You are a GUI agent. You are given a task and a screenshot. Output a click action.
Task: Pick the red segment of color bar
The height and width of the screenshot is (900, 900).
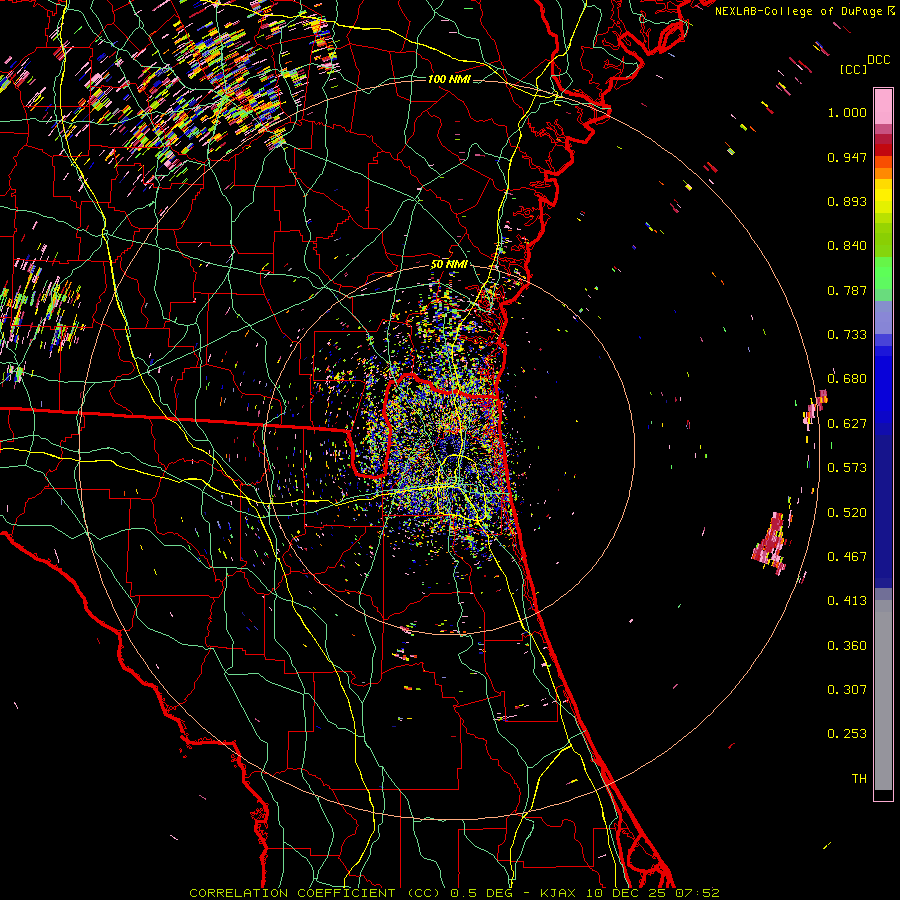[x=883, y=150]
